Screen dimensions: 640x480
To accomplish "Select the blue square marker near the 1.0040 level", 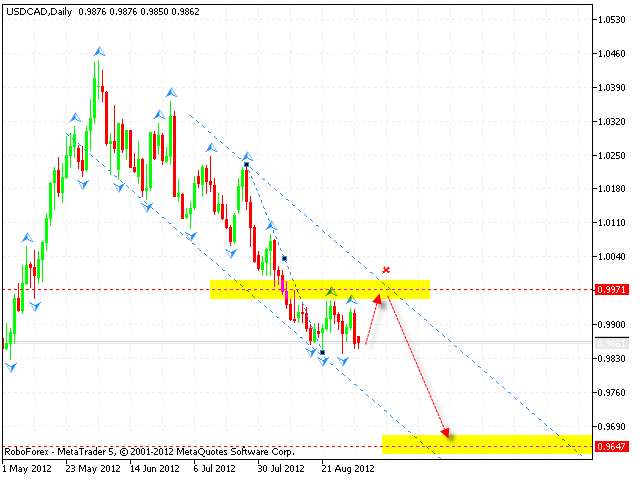I will click(285, 258).
